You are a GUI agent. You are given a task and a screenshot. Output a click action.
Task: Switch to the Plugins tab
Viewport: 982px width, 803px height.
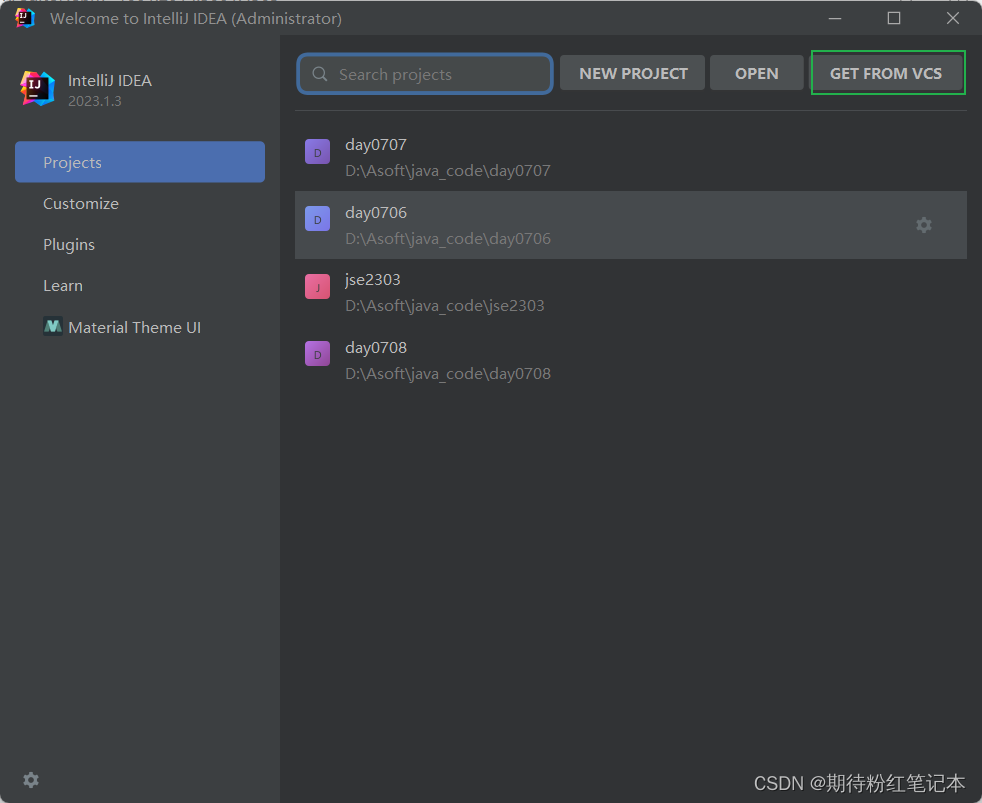[x=140, y=244]
